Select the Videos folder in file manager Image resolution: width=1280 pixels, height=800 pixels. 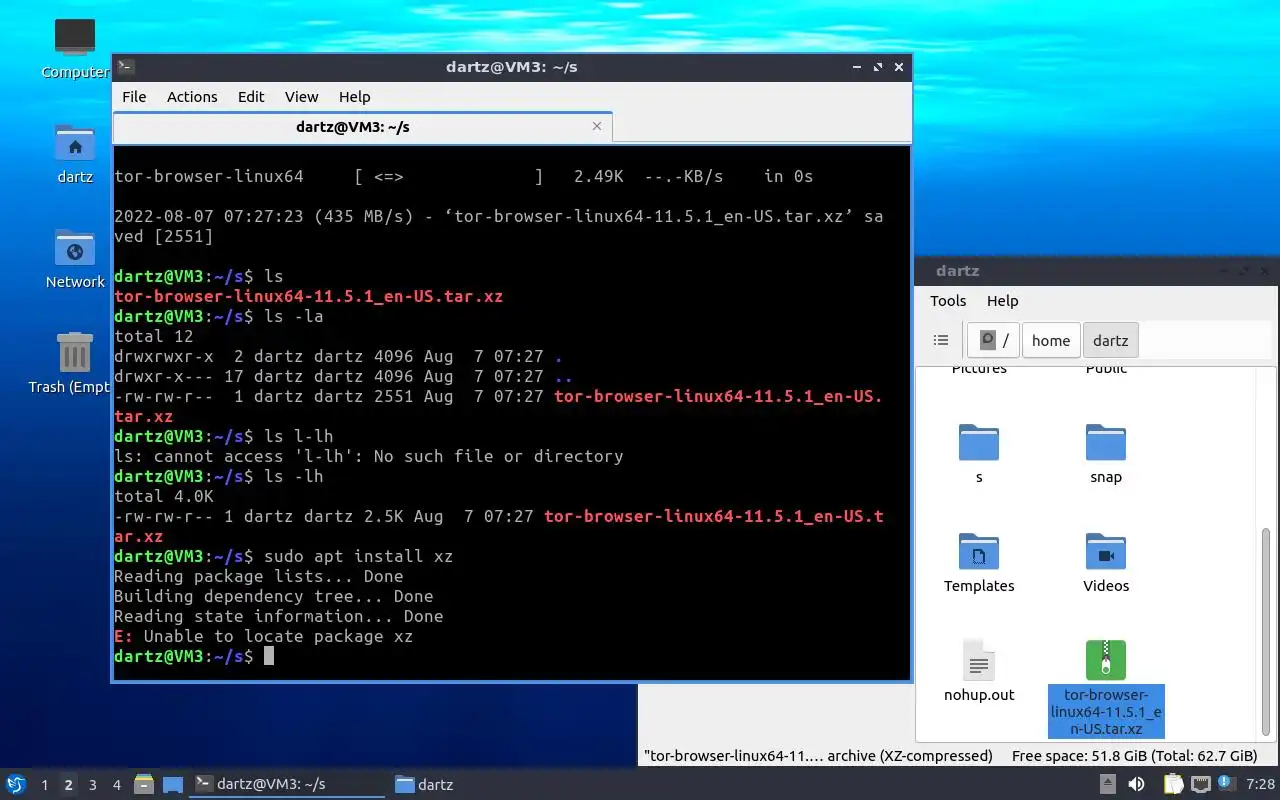1106,563
